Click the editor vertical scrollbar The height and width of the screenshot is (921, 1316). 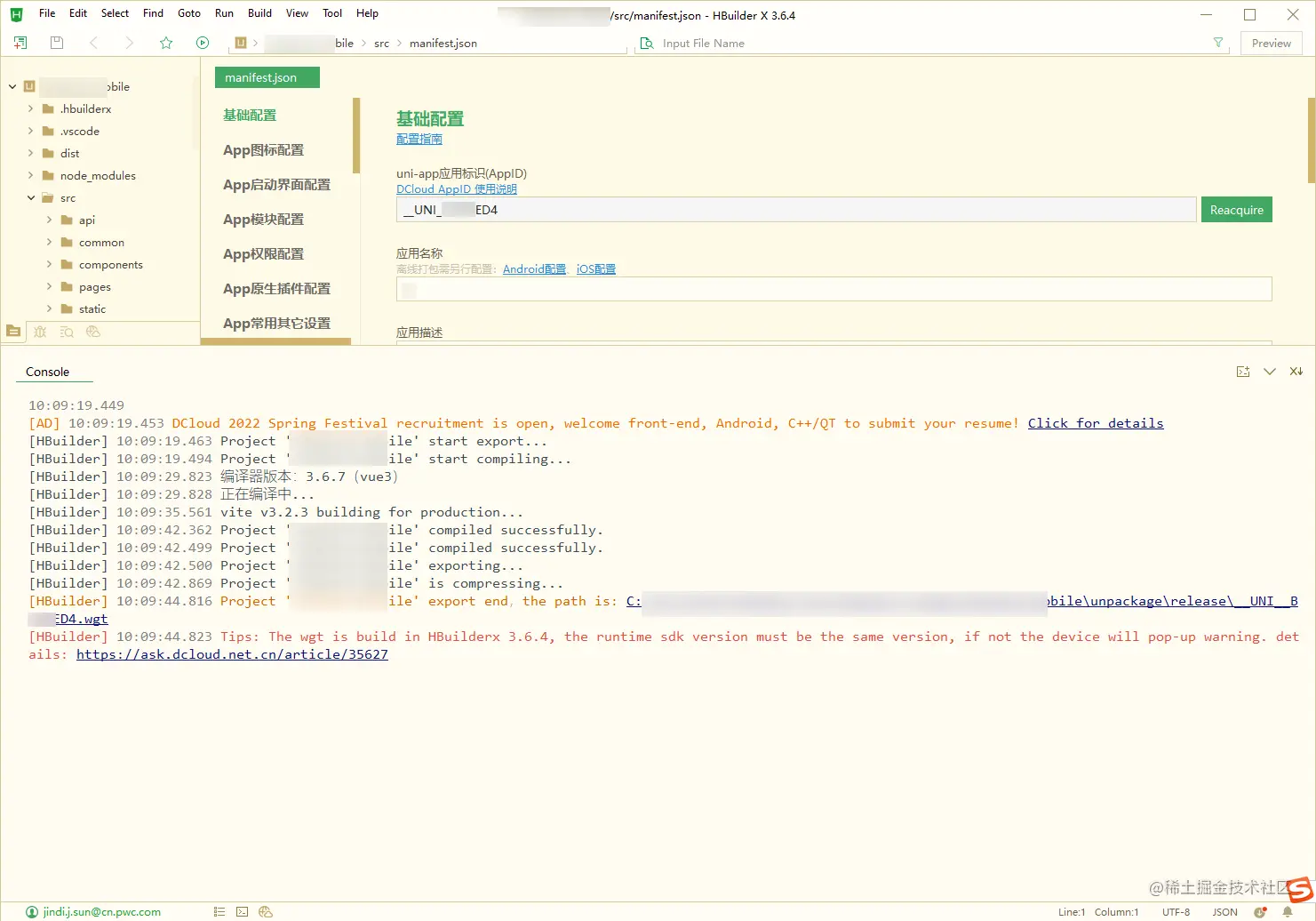pos(1311,140)
